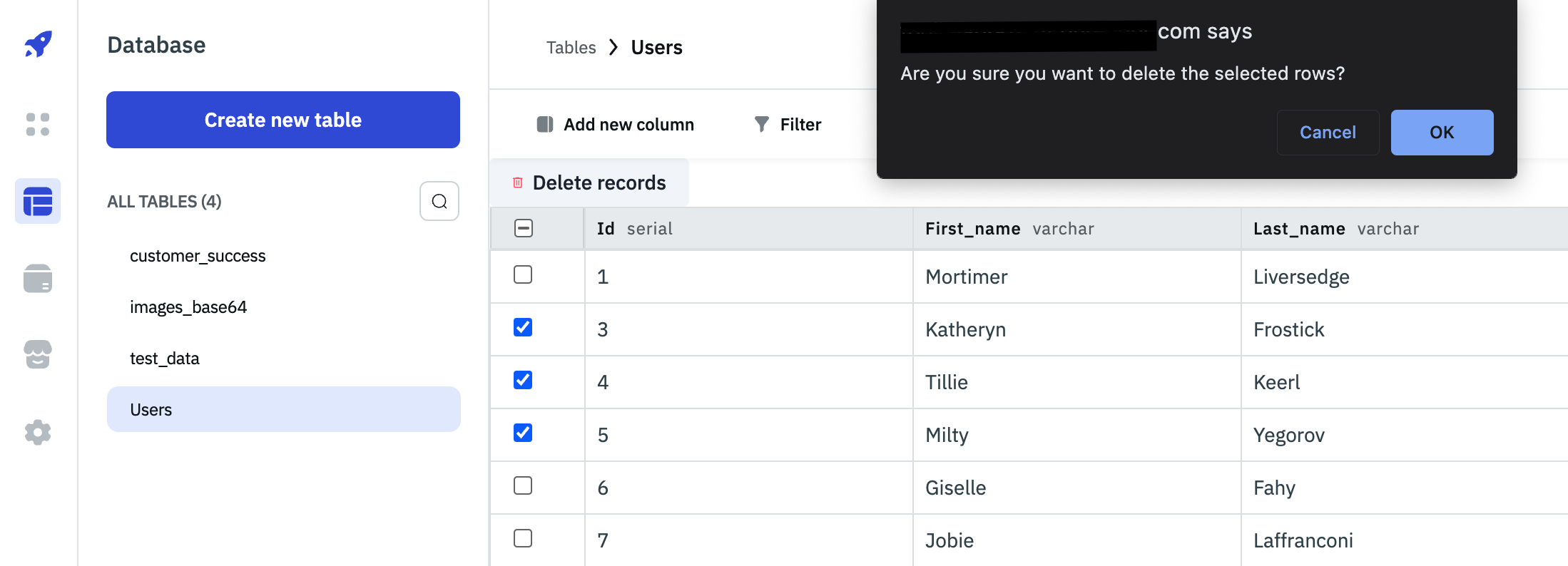
Task: Check the row for Mortimer Liversedge
Action: coord(523,274)
